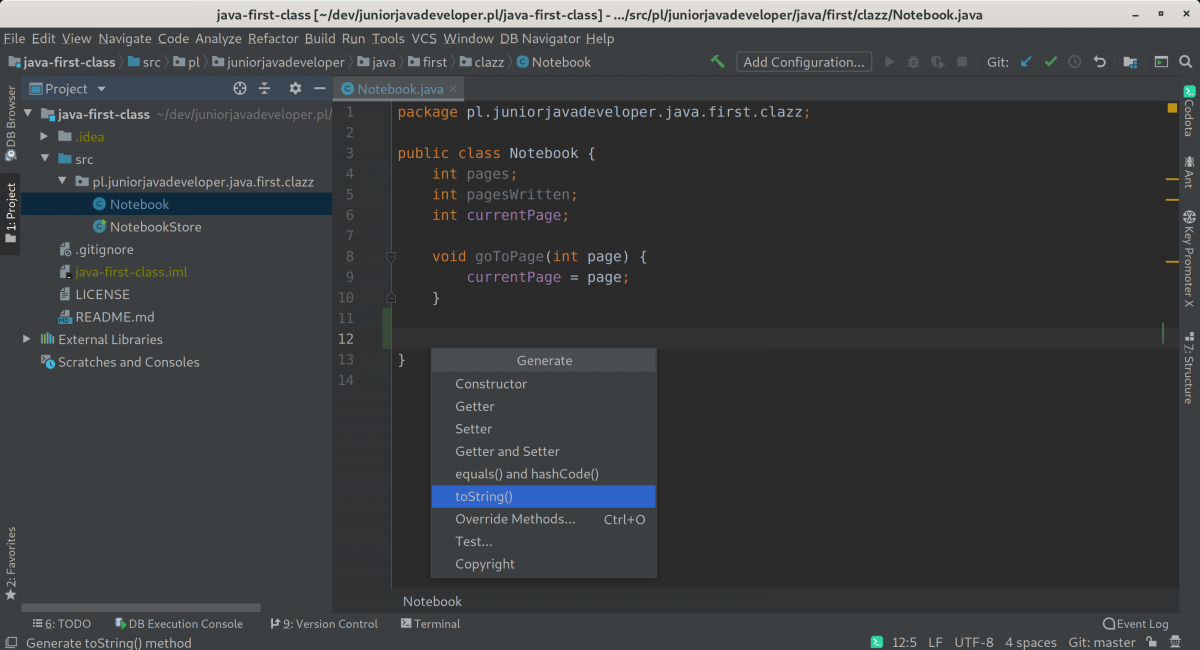1200x650 pixels.
Task: Click the Update Project git arrow icon
Action: coord(1024,61)
